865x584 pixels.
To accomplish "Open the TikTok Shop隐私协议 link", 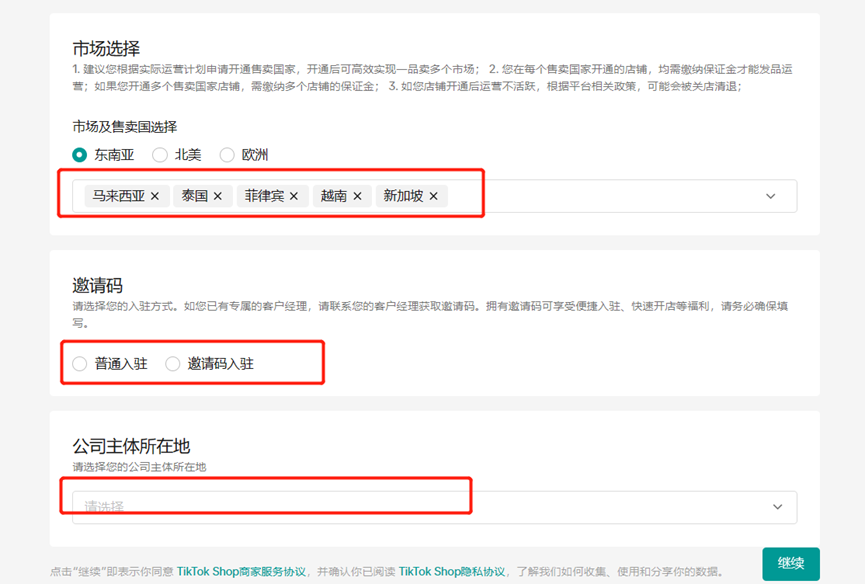I will (x=451, y=571).
